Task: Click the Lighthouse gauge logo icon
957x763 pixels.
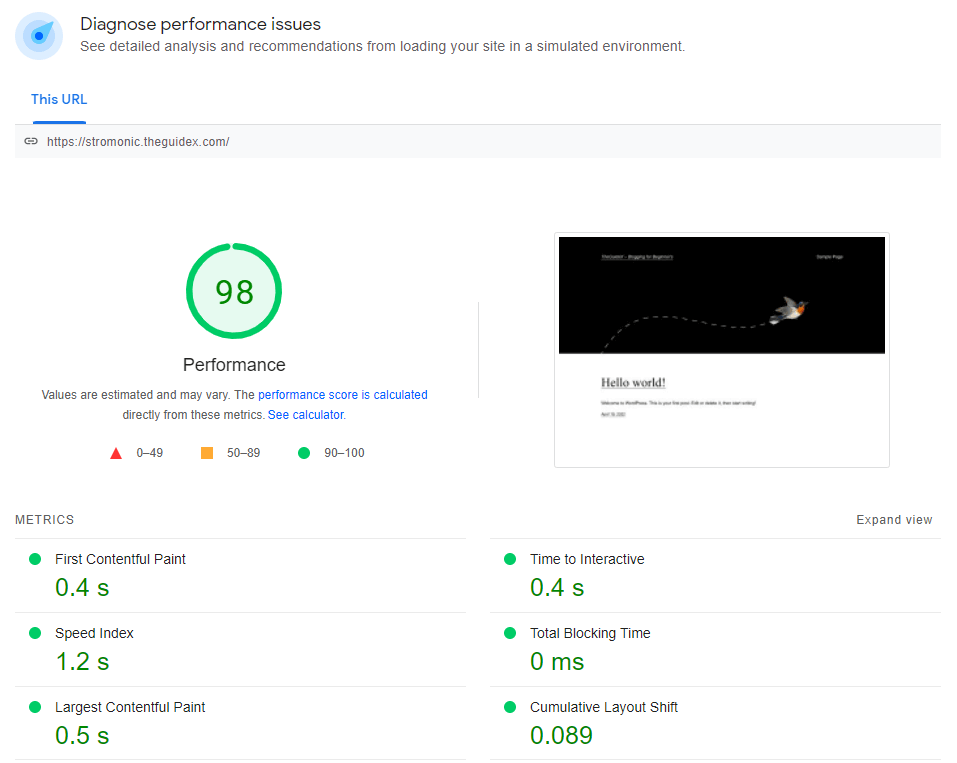Action: click(x=38, y=35)
